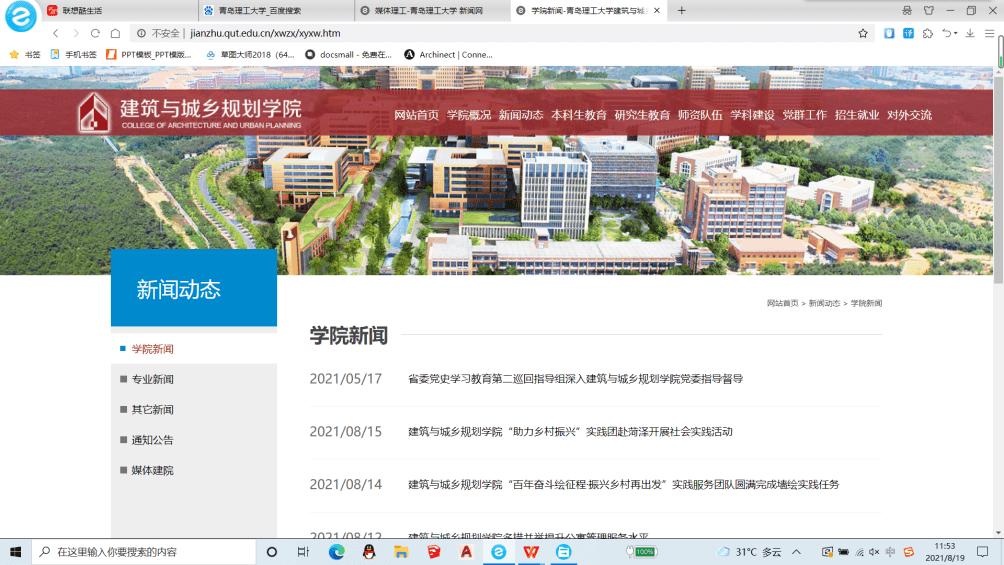Open Cortana circle on taskbar
The width and height of the screenshot is (1004, 565).
point(271,552)
